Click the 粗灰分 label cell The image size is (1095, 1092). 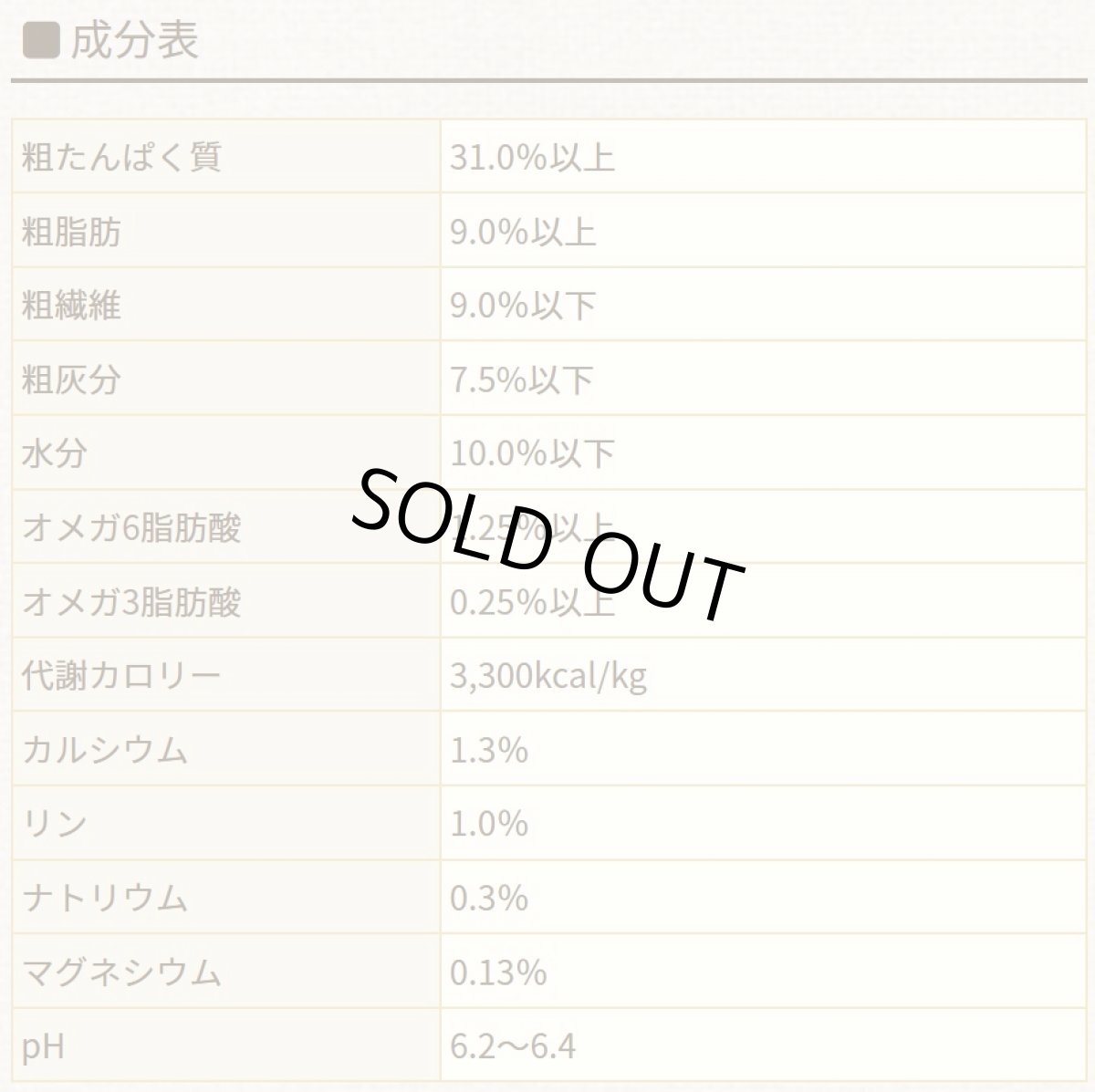[x=71, y=380]
